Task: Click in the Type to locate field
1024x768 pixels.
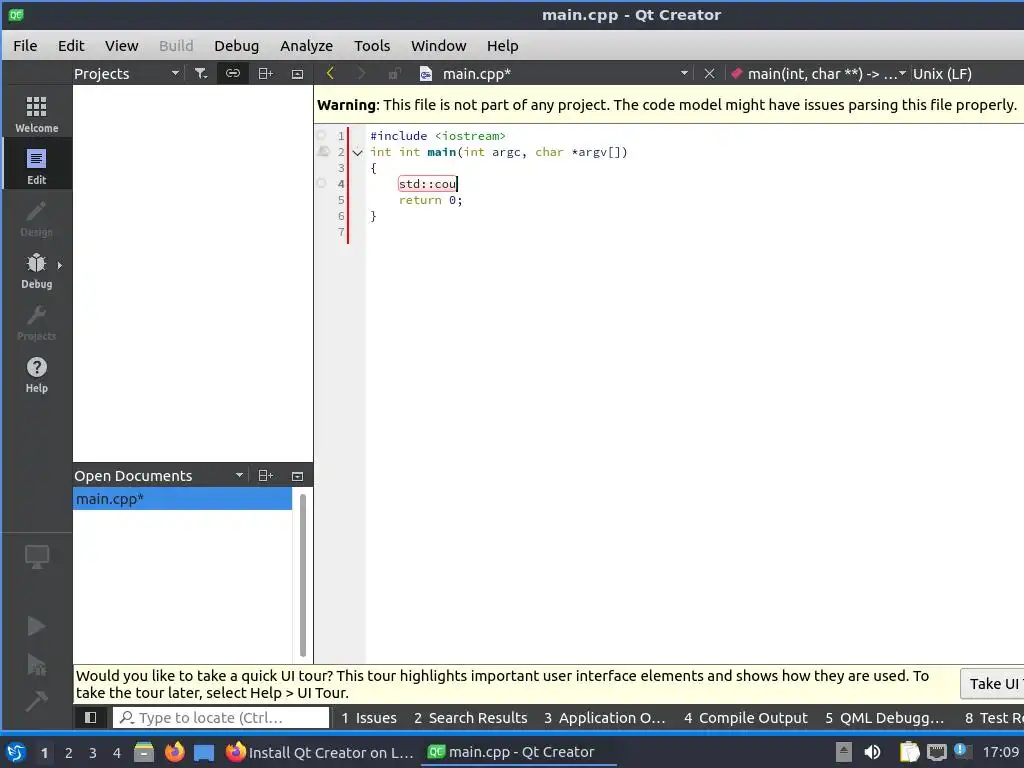Action: click(221, 718)
